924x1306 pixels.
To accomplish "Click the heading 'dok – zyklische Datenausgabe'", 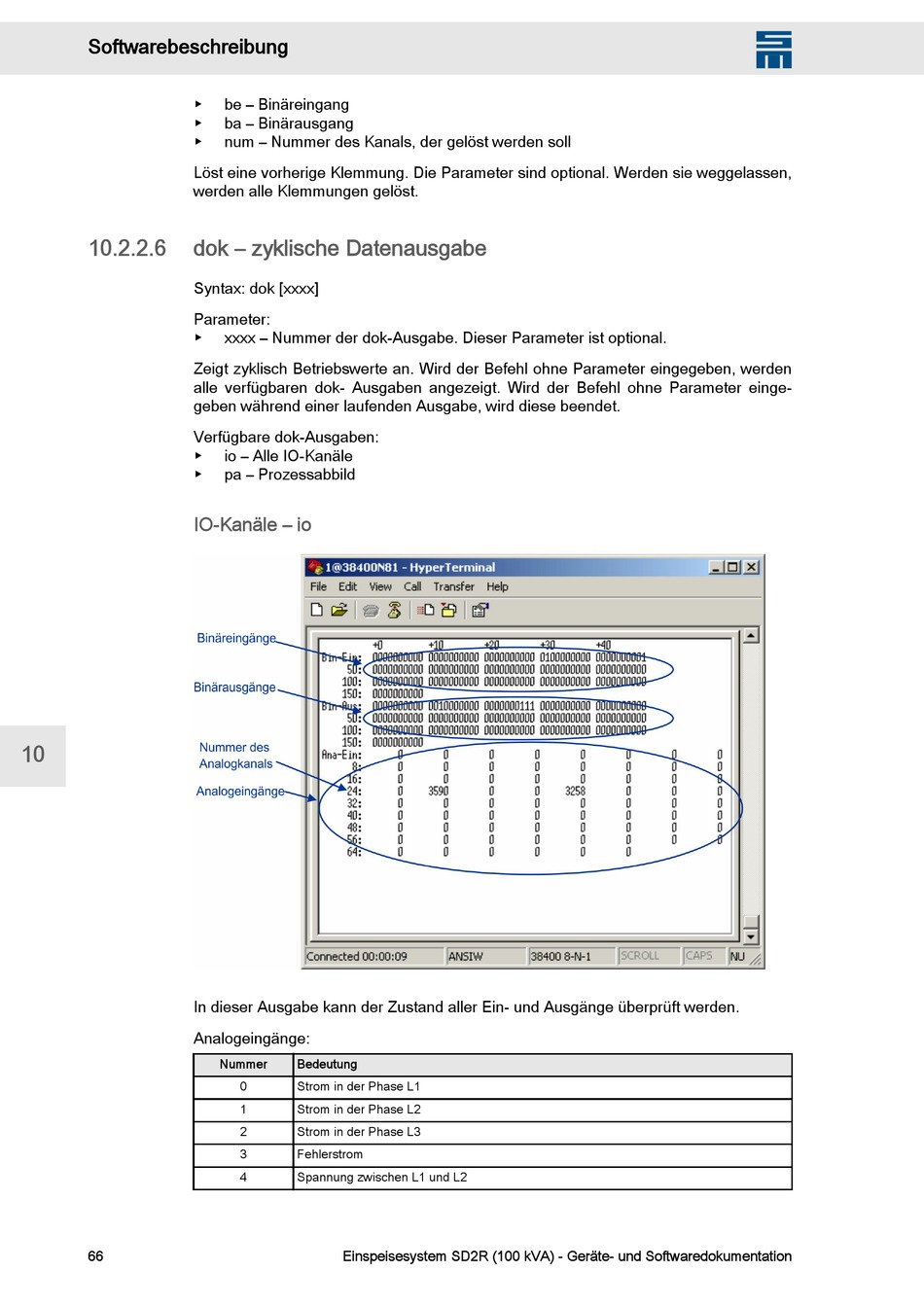I will pos(339,249).
